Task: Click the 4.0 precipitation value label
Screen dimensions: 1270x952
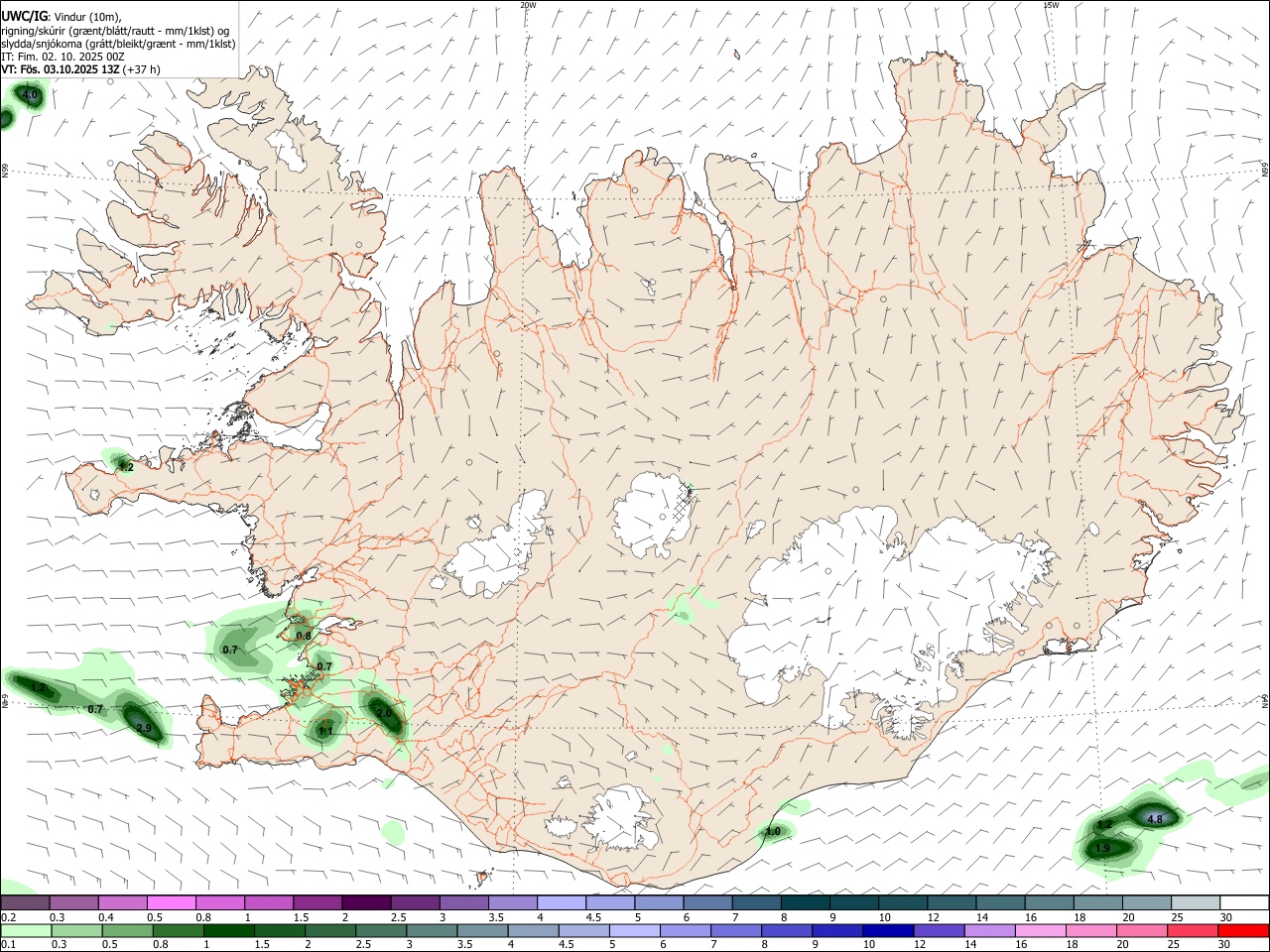Action: [30, 95]
